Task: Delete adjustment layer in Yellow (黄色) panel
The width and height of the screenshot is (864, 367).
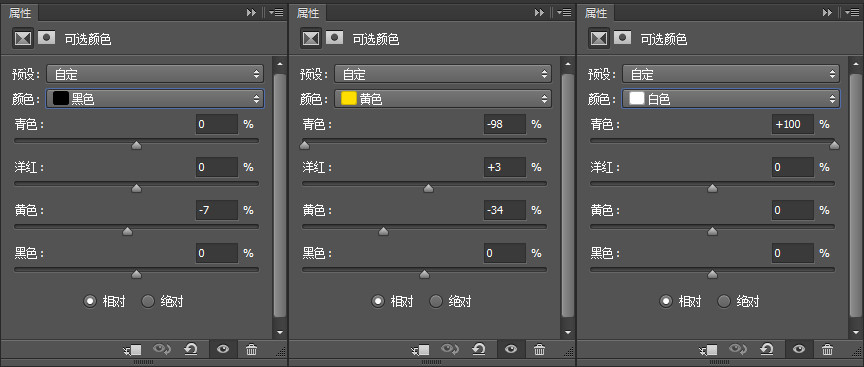Action: 539,349
